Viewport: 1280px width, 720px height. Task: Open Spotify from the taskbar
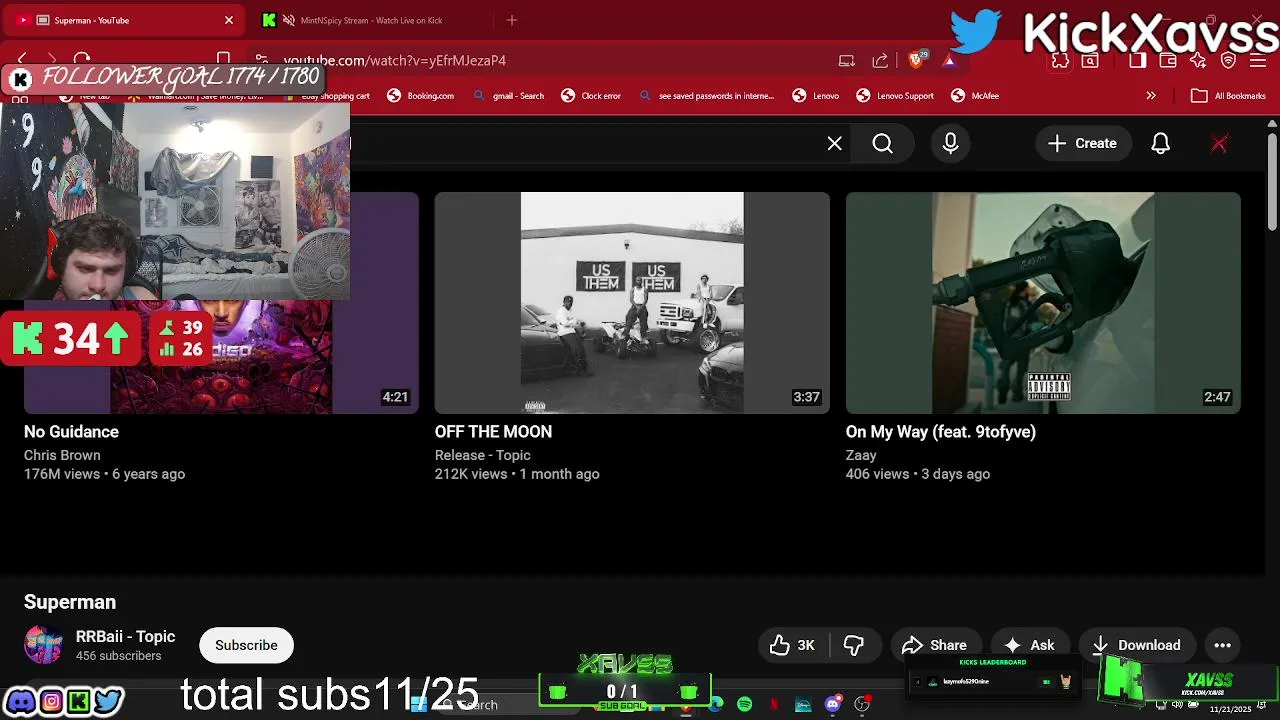(x=744, y=705)
